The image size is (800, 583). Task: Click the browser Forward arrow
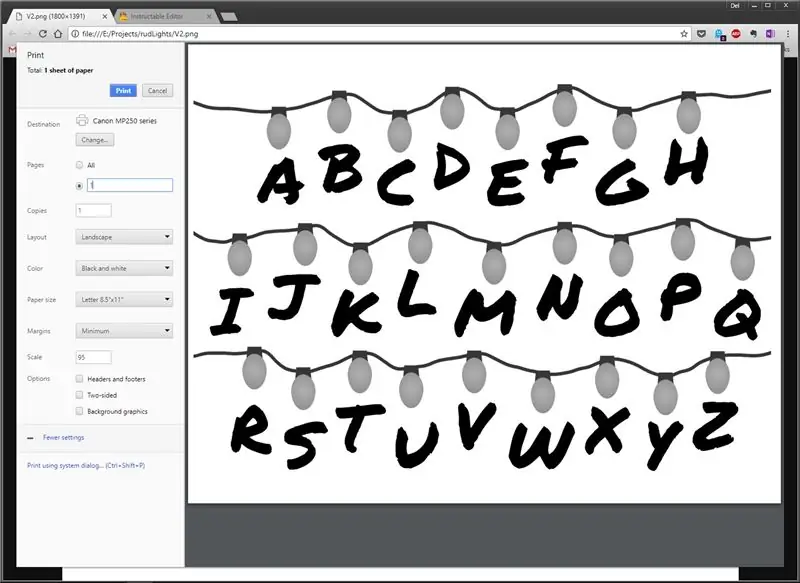(x=28, y=34)
